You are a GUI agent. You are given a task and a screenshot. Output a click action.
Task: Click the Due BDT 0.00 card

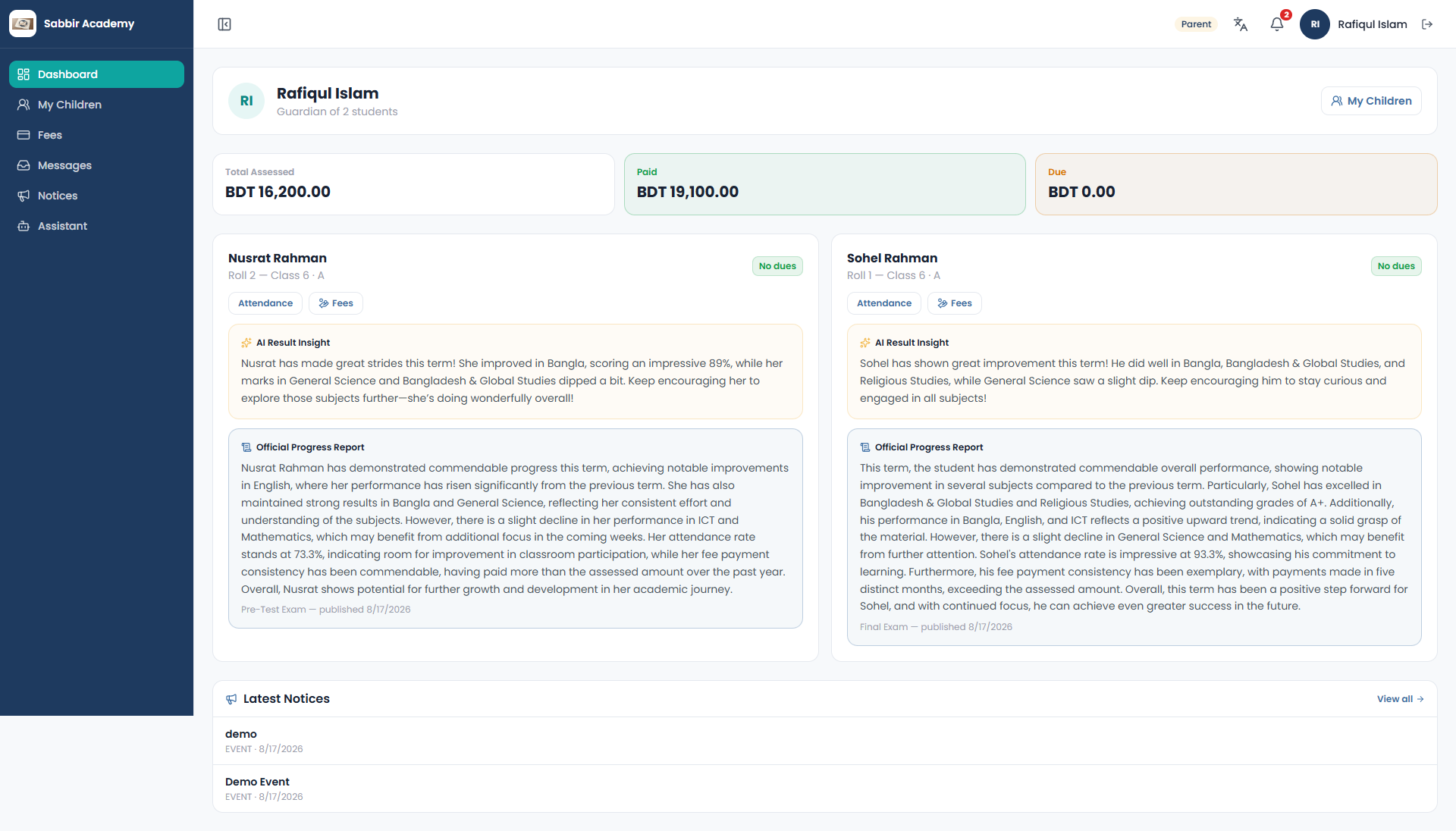point(1236,184)
